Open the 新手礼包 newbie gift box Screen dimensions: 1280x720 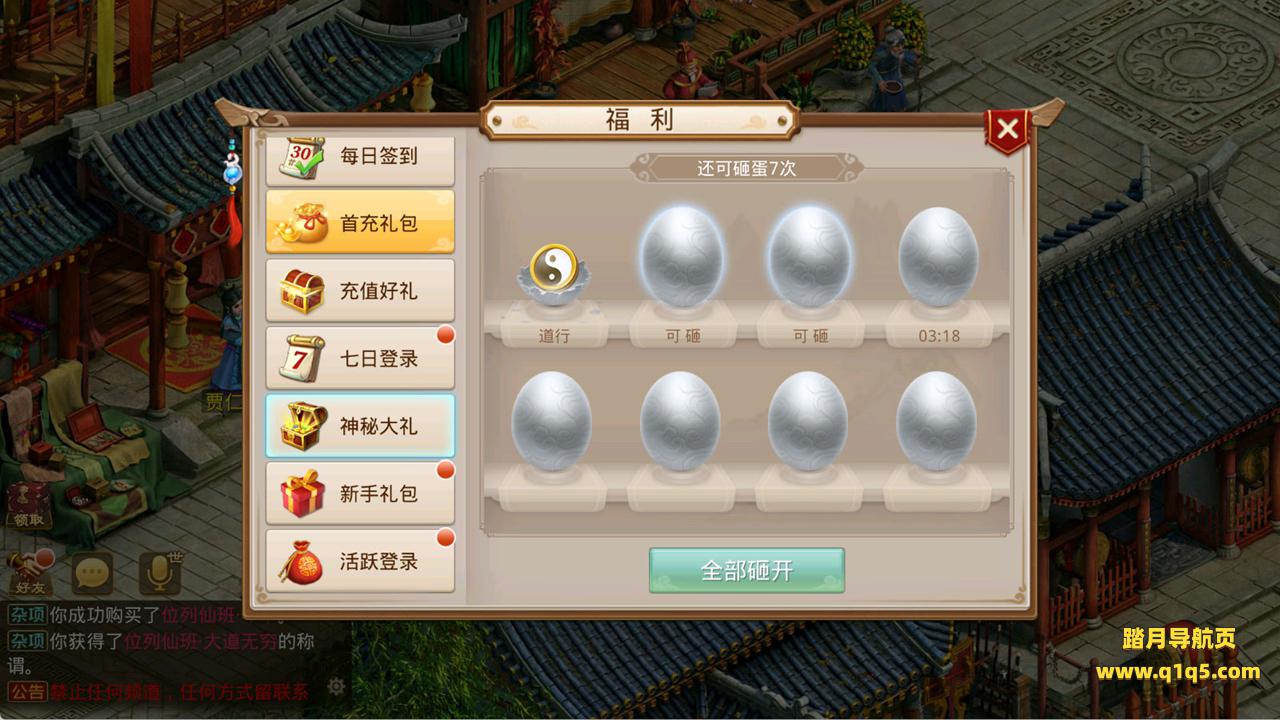click(360, 493)
